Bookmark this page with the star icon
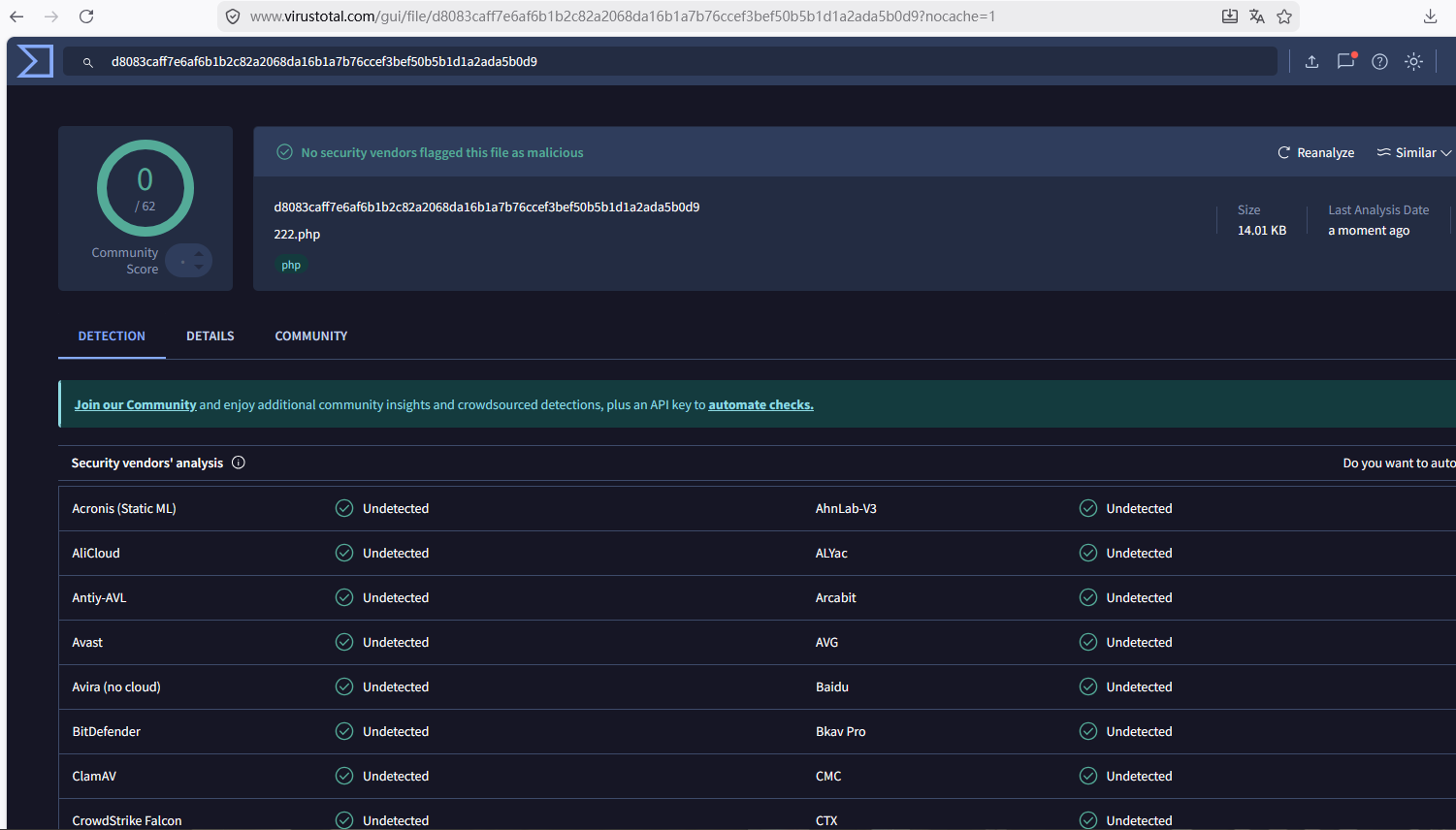This screenshot has width=1456, height=830. 1284,16
